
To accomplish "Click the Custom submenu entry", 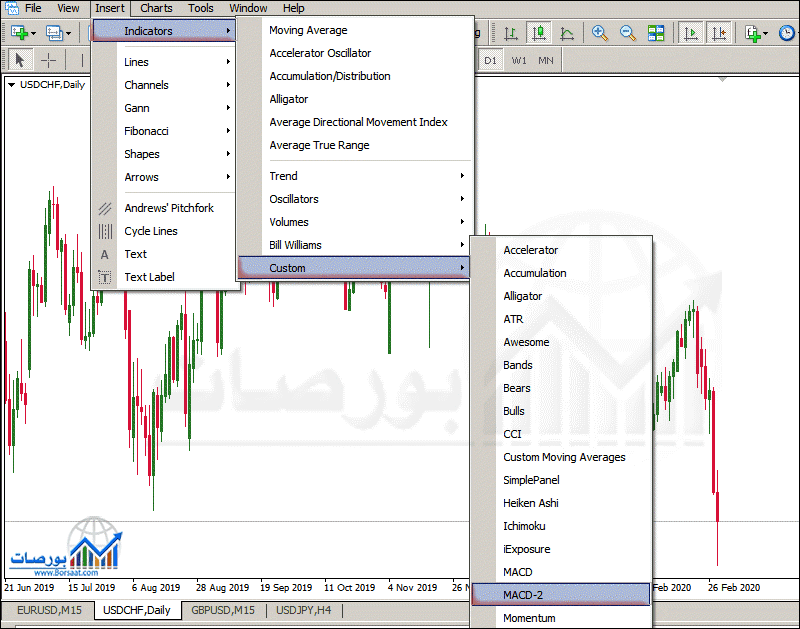I will 354,268.
